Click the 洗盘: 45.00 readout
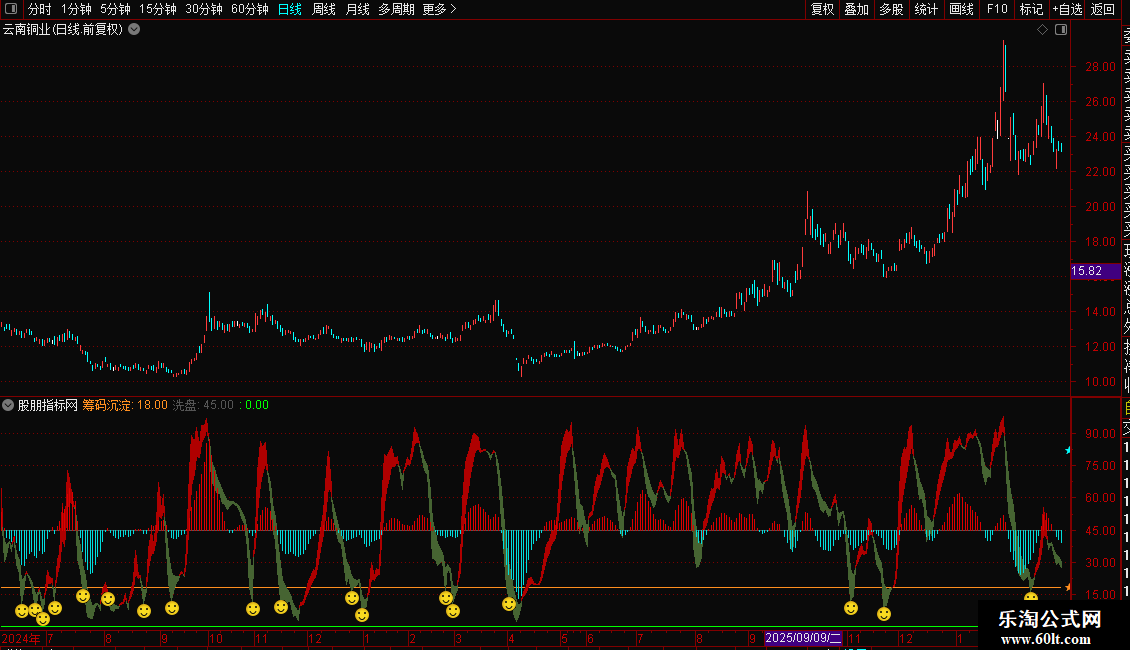 click(x=203, y=405)
